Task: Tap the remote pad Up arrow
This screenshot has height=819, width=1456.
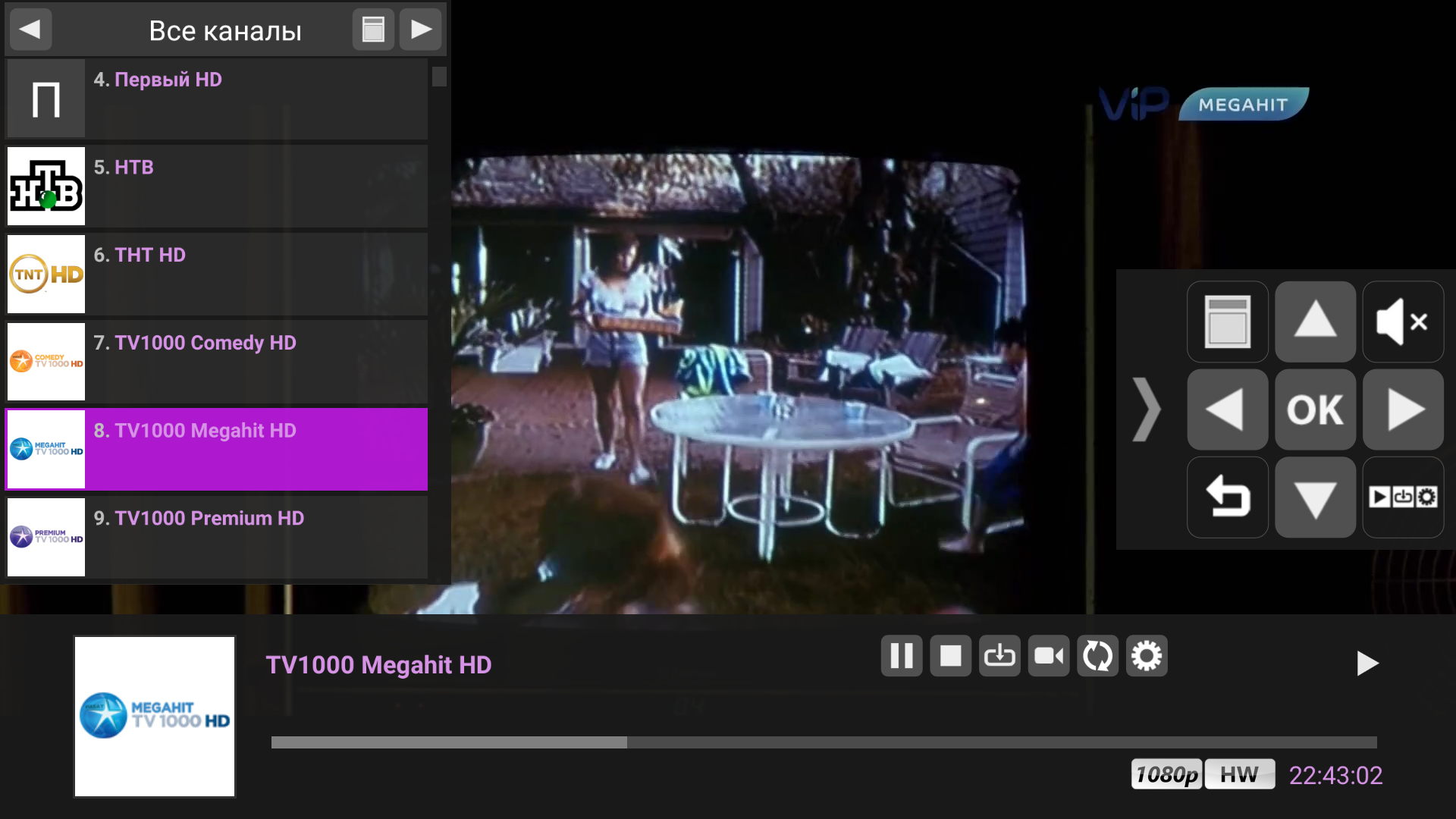Action: (1315, 322)
